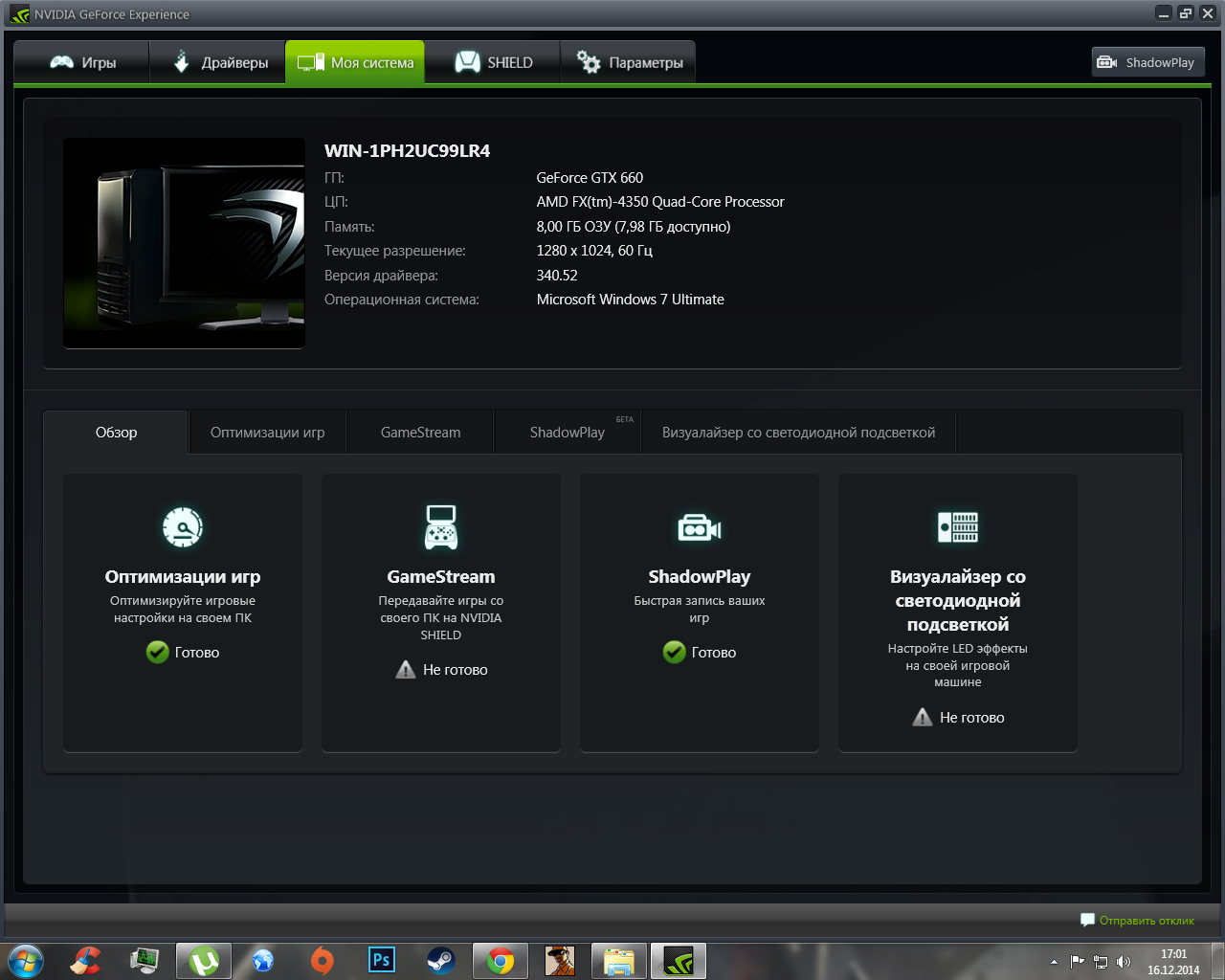Viewport: 1225px width, 980px height.
Task: Open the Windows Start menu
Action: click(26, 960)
